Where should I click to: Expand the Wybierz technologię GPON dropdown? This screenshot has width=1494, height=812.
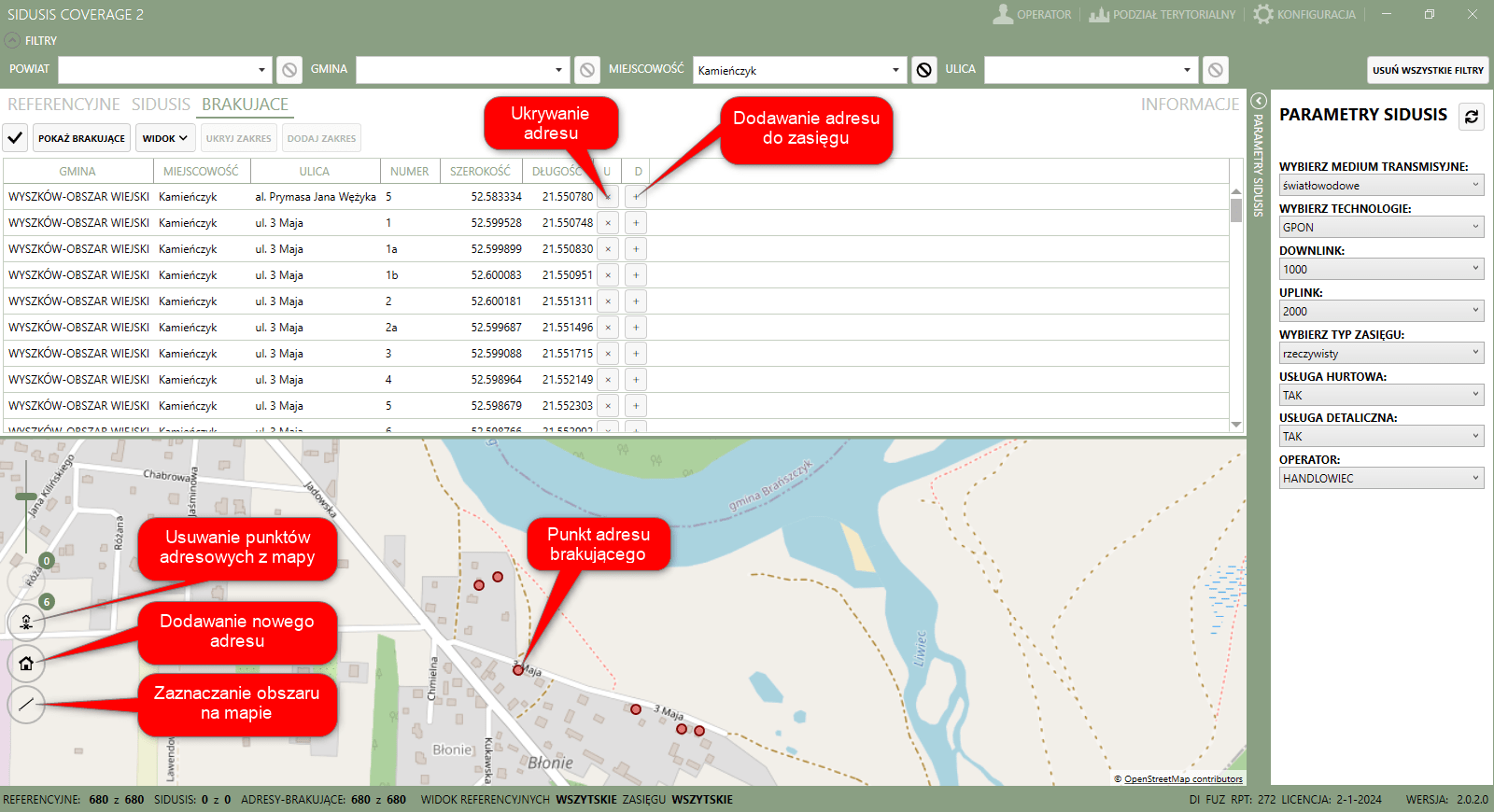click(1381, 227)
